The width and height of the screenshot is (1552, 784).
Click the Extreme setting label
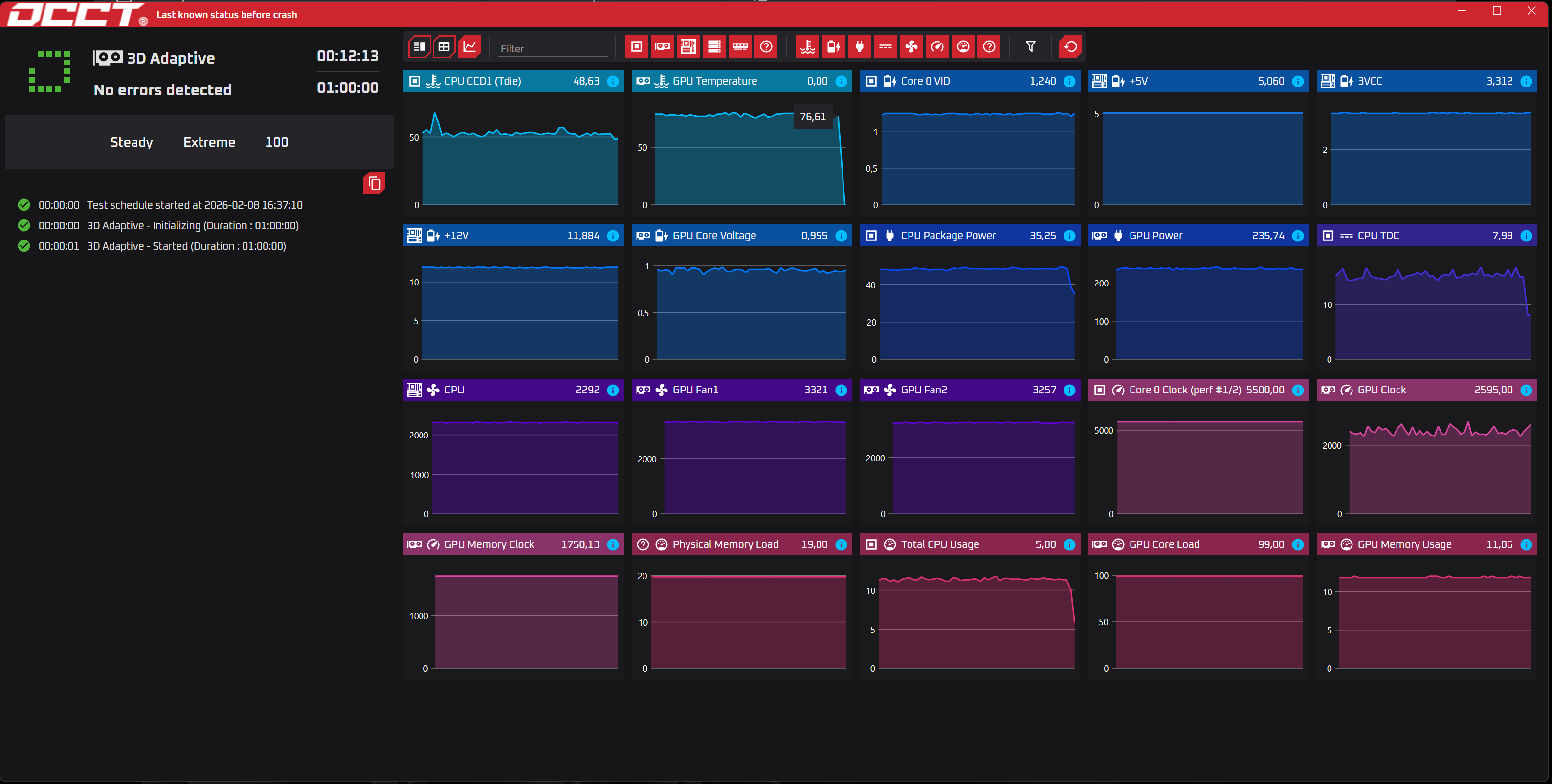209,142
